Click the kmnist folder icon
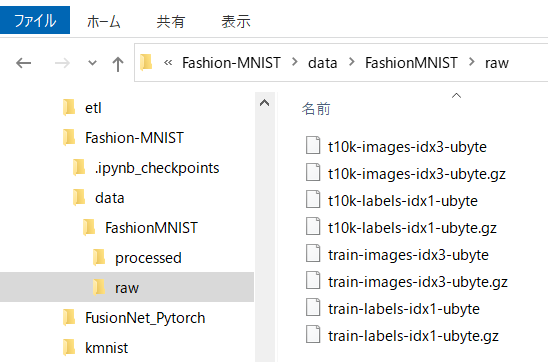Image resolution: width=548 pixels, height=362 pixels. pyautogui.click(x=69, y=347)
